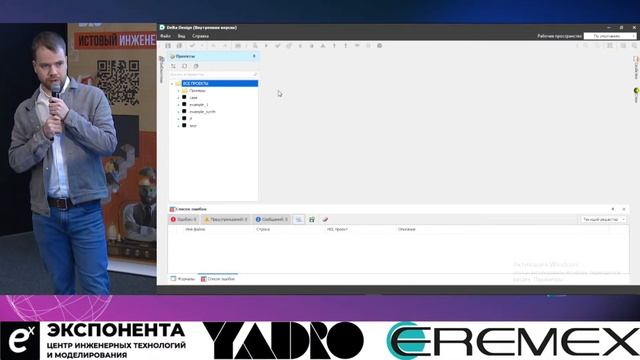The height and width of the screenshot is (360, 640).
Task: Click the eraser clear icon in the error list
Action: (325, 220)
